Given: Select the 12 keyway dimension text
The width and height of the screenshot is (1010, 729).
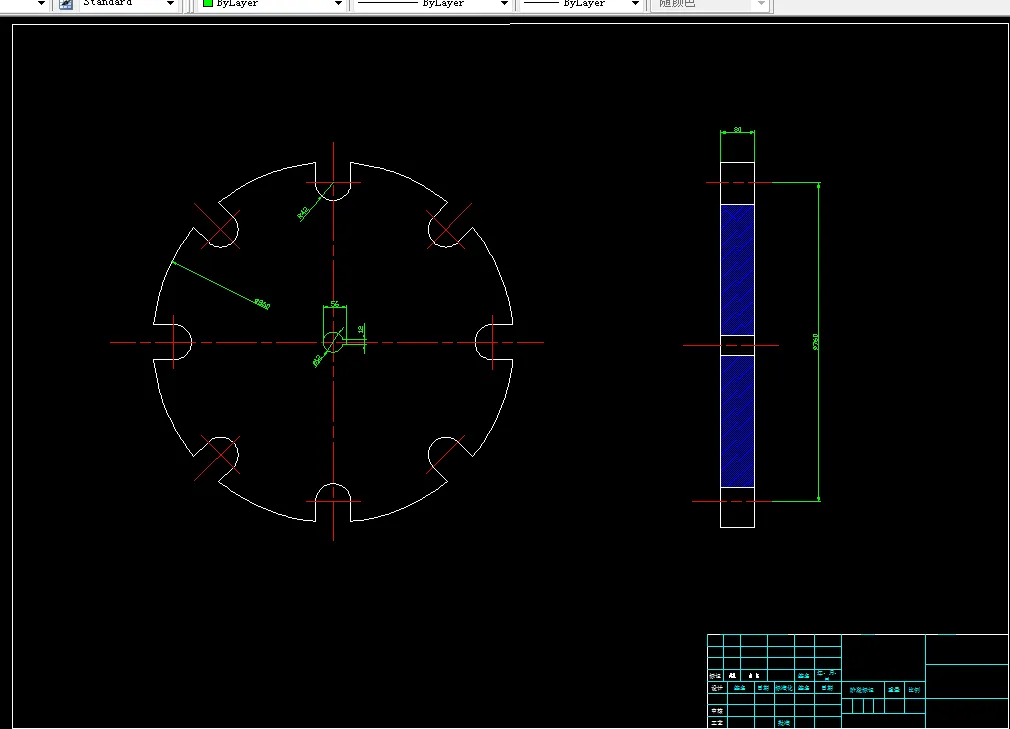Looking at the screenshot, I should pos(361,329).
